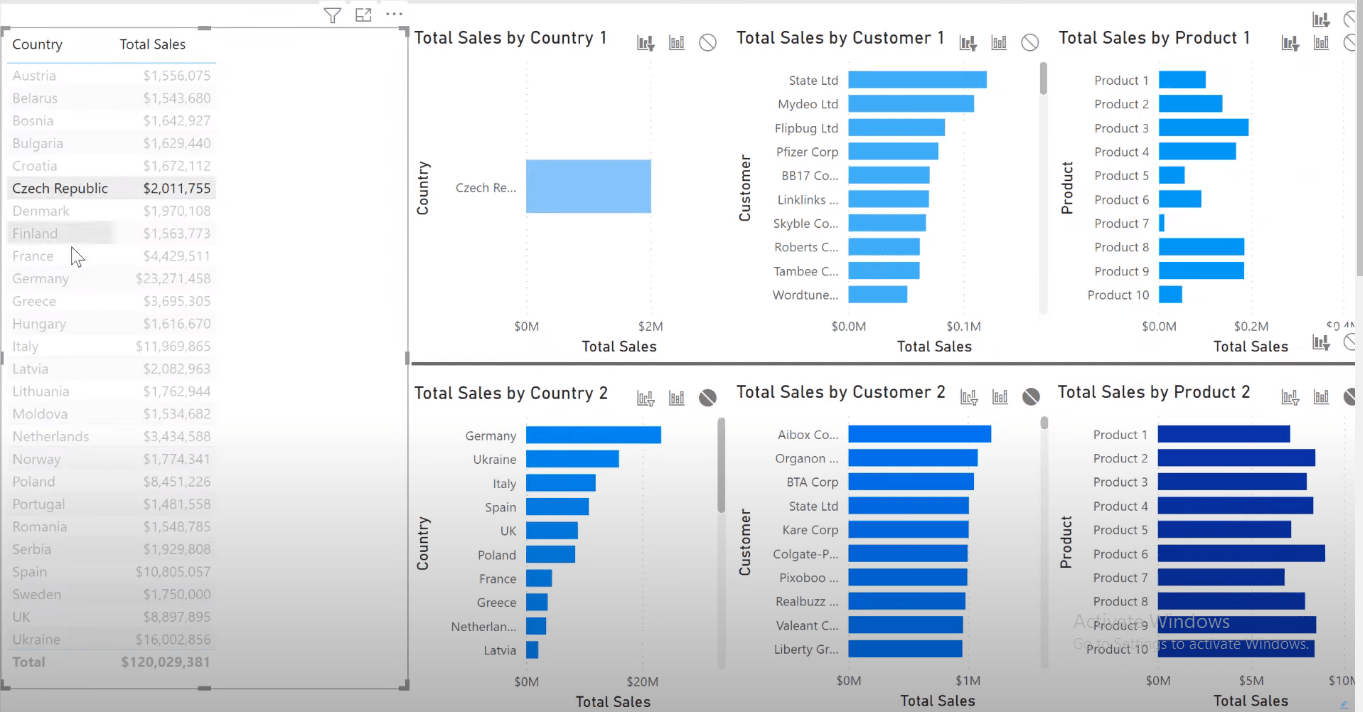Click the Latvia bar in Country 2 chart

(x=532, y=650)
